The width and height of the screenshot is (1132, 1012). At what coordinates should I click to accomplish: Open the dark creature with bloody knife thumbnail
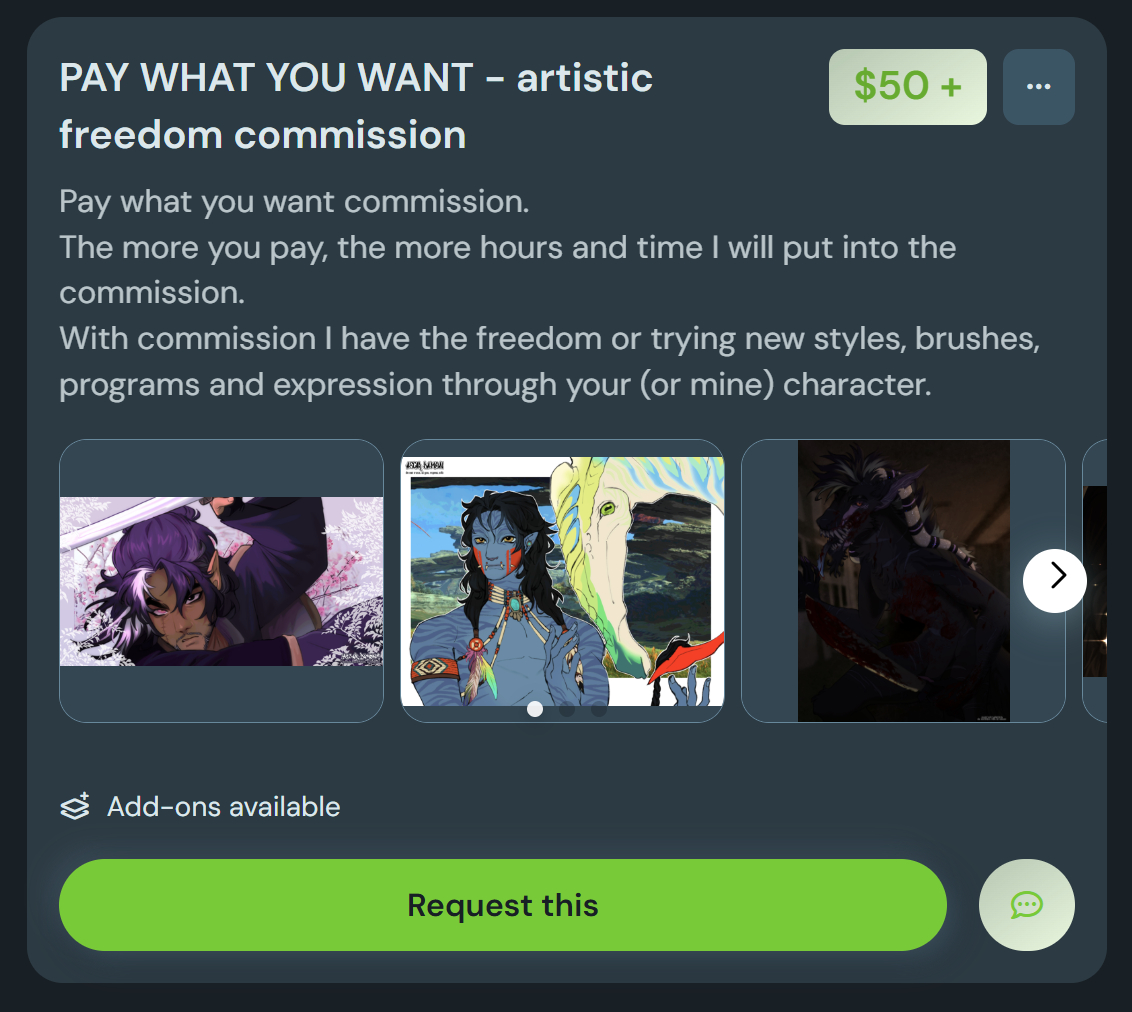click(903, 580)
